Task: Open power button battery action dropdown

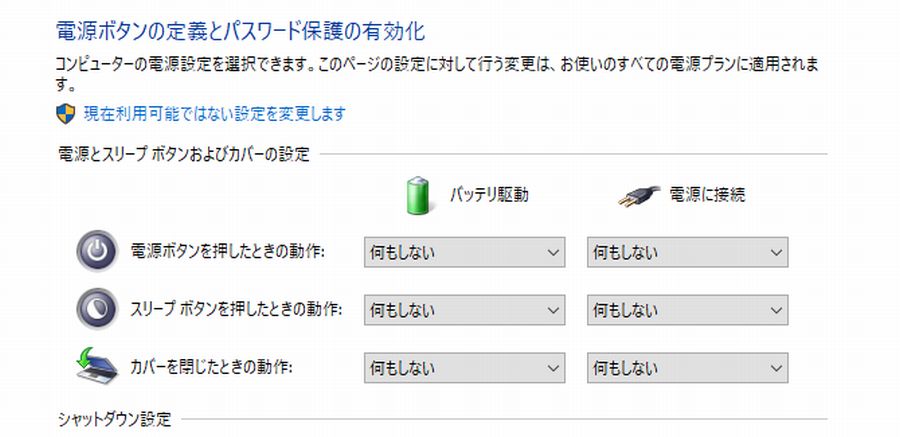Action: pyautogui.click(x=464, y=252)
